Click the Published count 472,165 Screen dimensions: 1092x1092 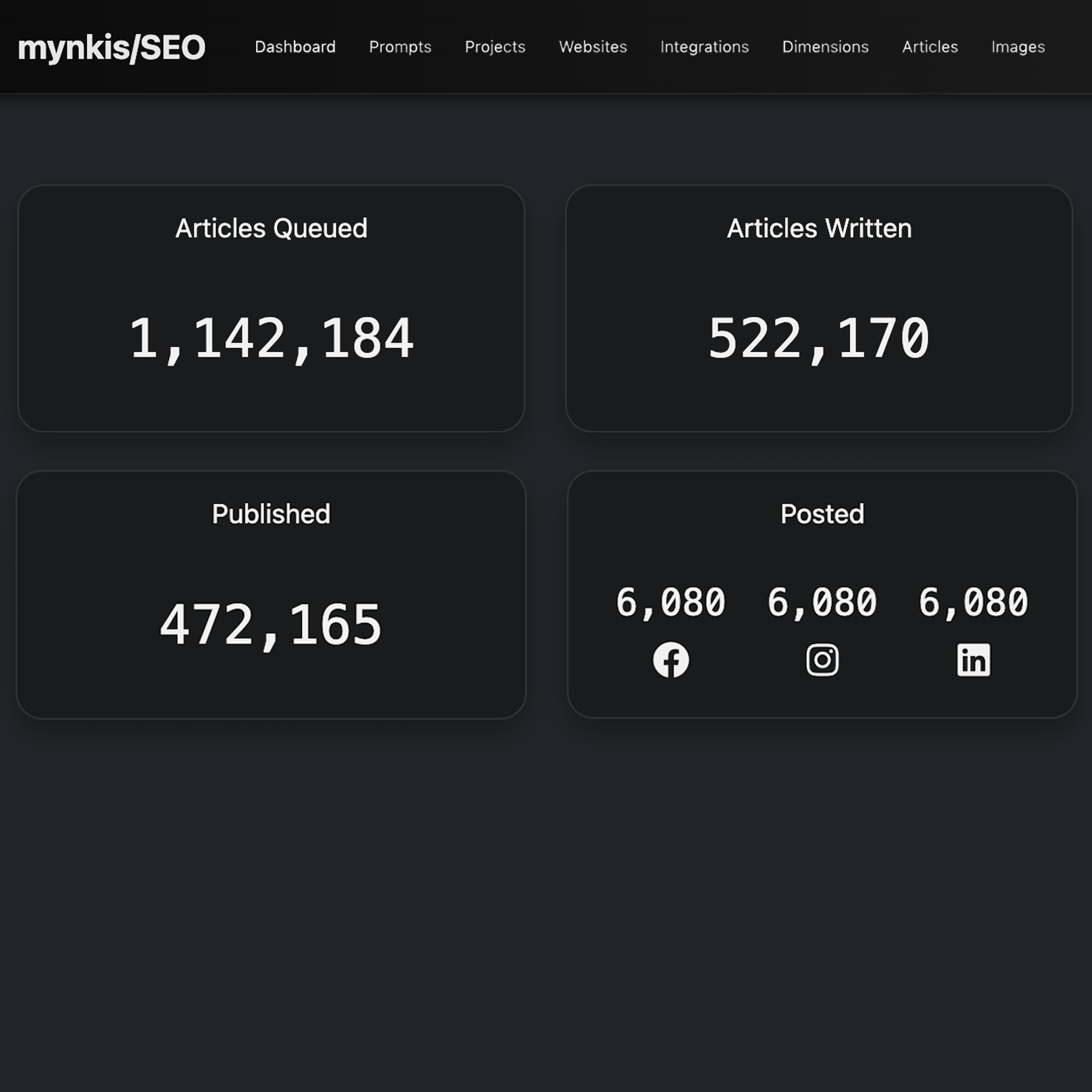point(271,624)
